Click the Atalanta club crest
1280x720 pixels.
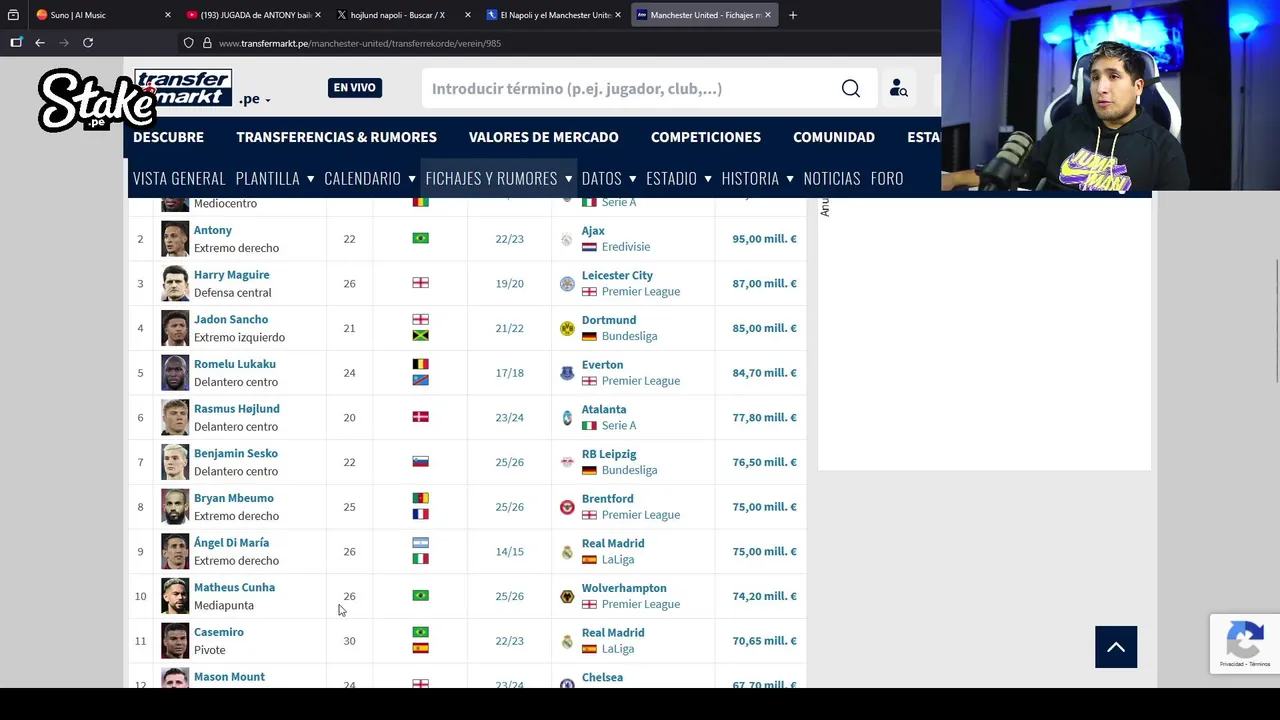pos(567,418)
